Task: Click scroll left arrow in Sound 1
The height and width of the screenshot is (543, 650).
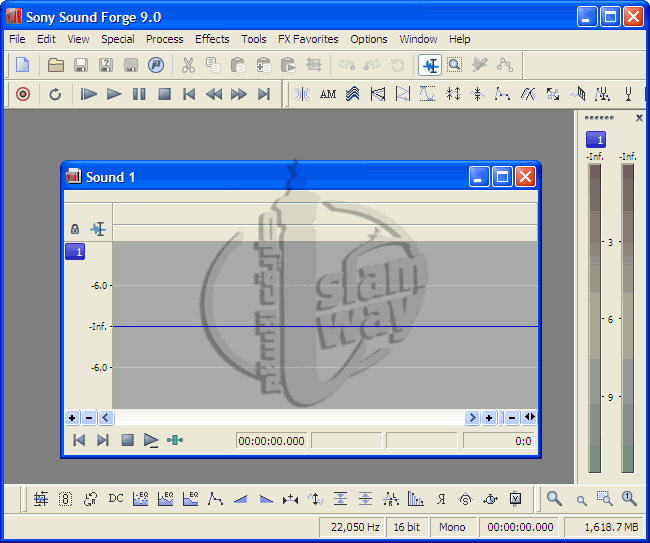Action: point(105,417)
